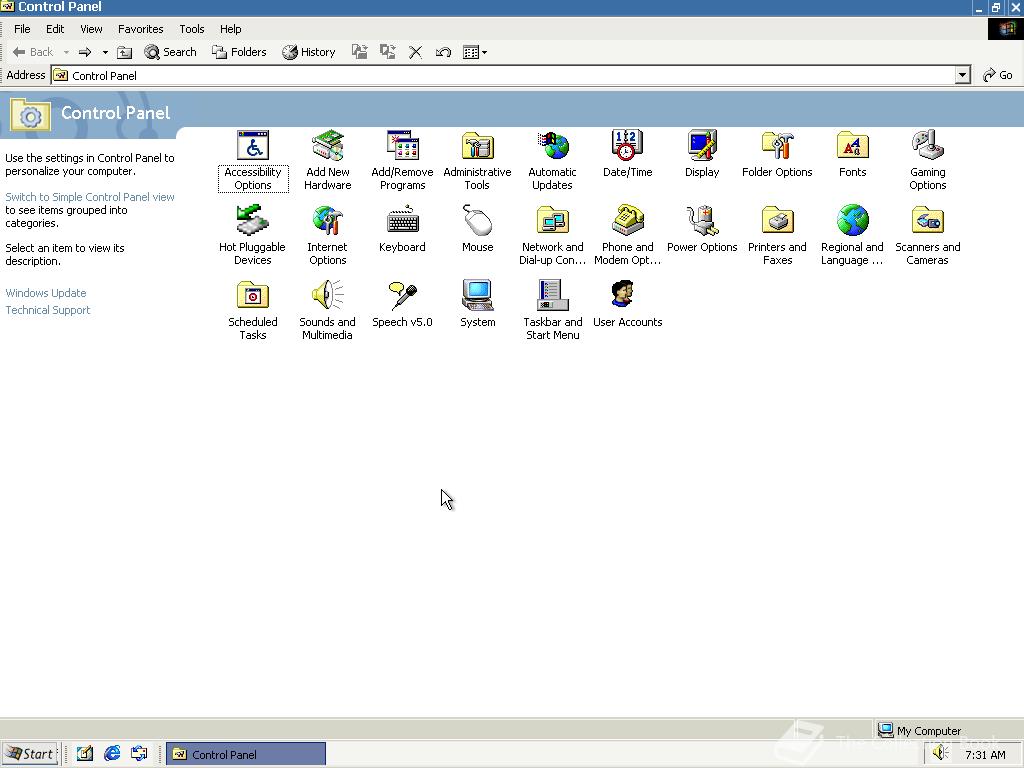
Task: Open Accessibility Options icon
Action: [253, 160]
